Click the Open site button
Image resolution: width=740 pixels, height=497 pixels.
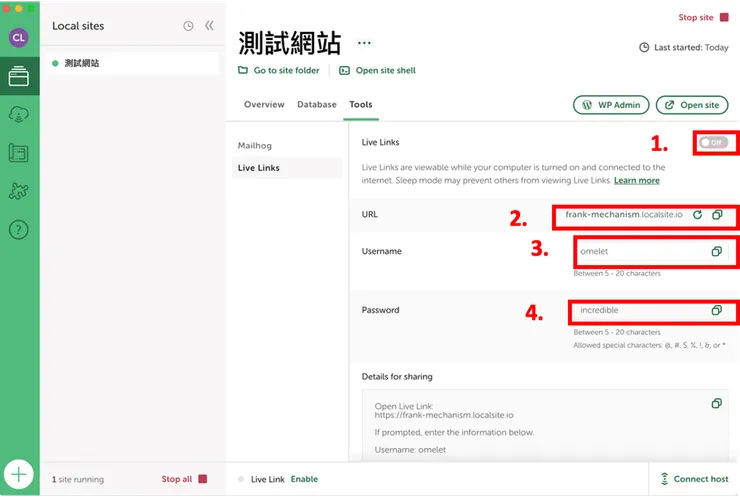pos(692,105)
